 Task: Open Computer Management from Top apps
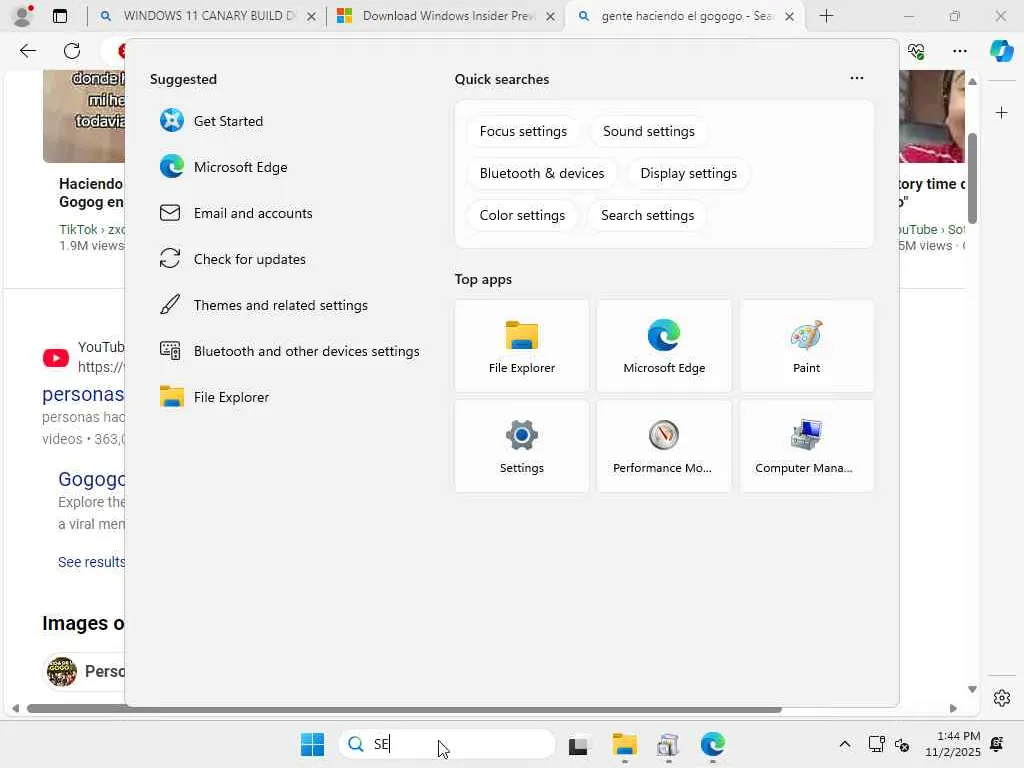(807, 446)
